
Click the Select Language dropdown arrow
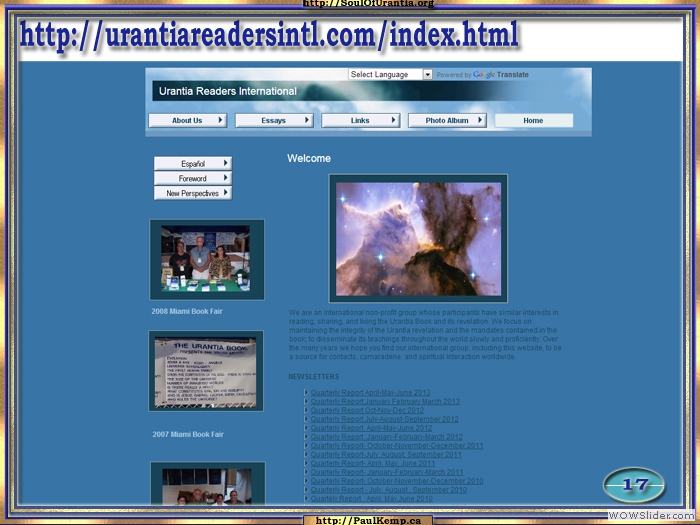427,75
